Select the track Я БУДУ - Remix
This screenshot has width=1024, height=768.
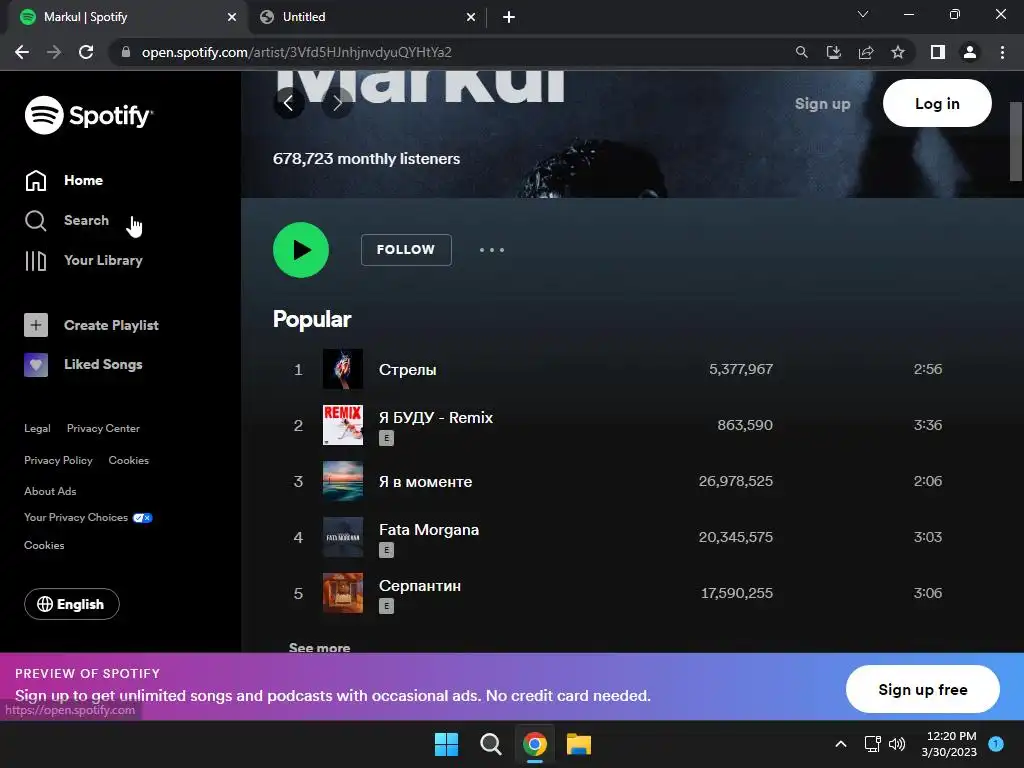pos(436,418)
